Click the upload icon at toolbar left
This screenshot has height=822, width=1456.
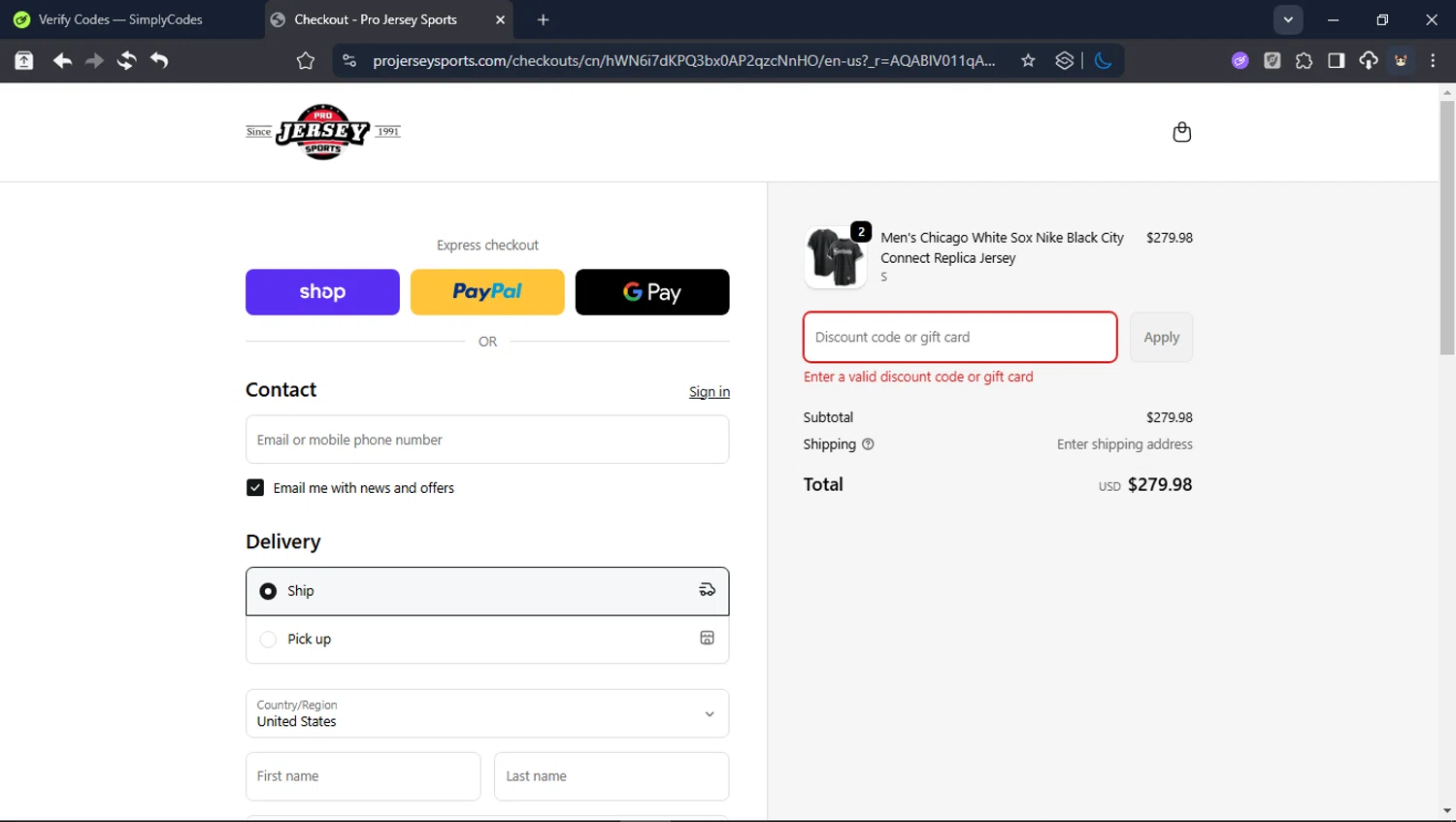point(24,60)
